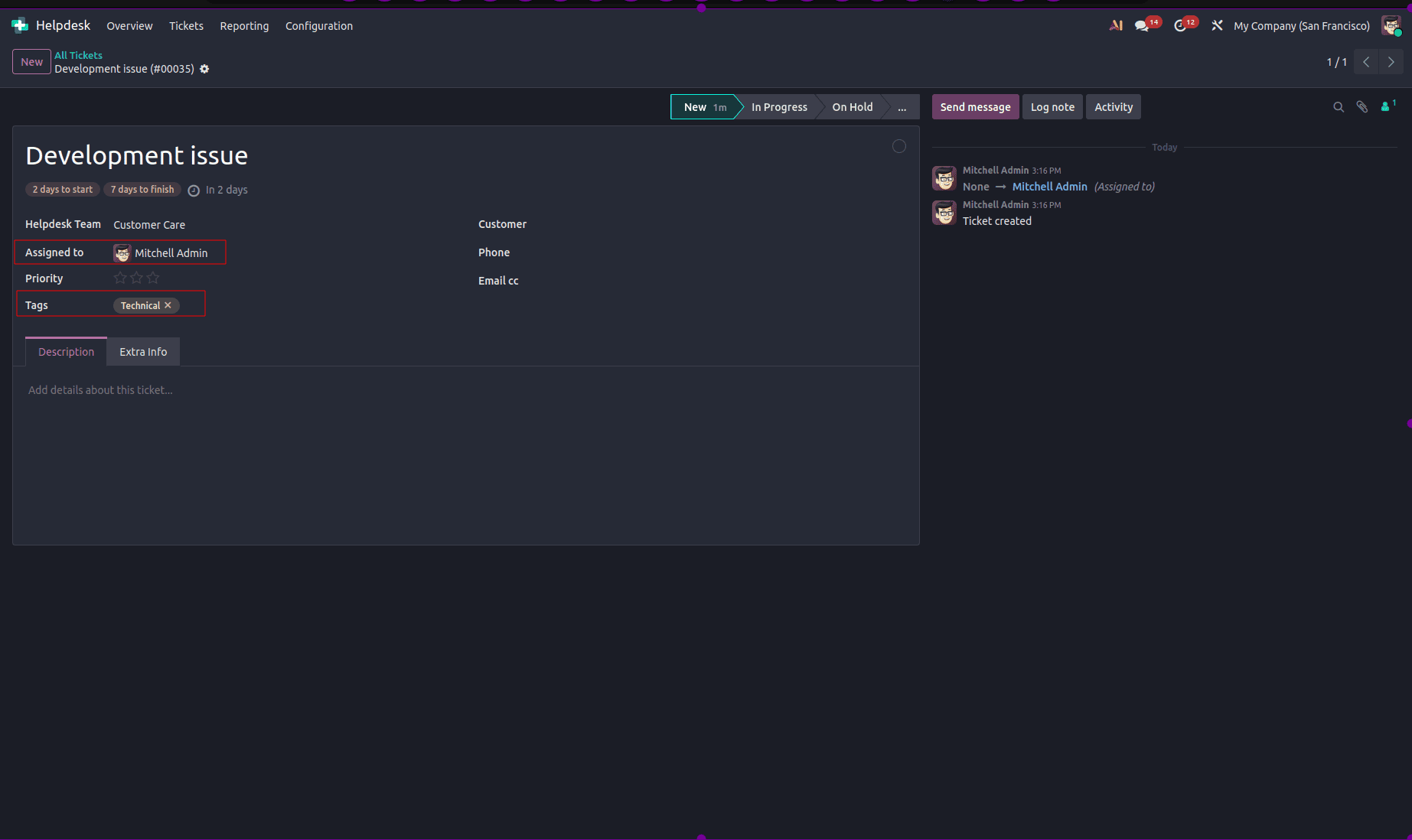Screen dimensions: 1412x840
Task: Open the Helpdesk app home icon
Action: click(20, 25)
